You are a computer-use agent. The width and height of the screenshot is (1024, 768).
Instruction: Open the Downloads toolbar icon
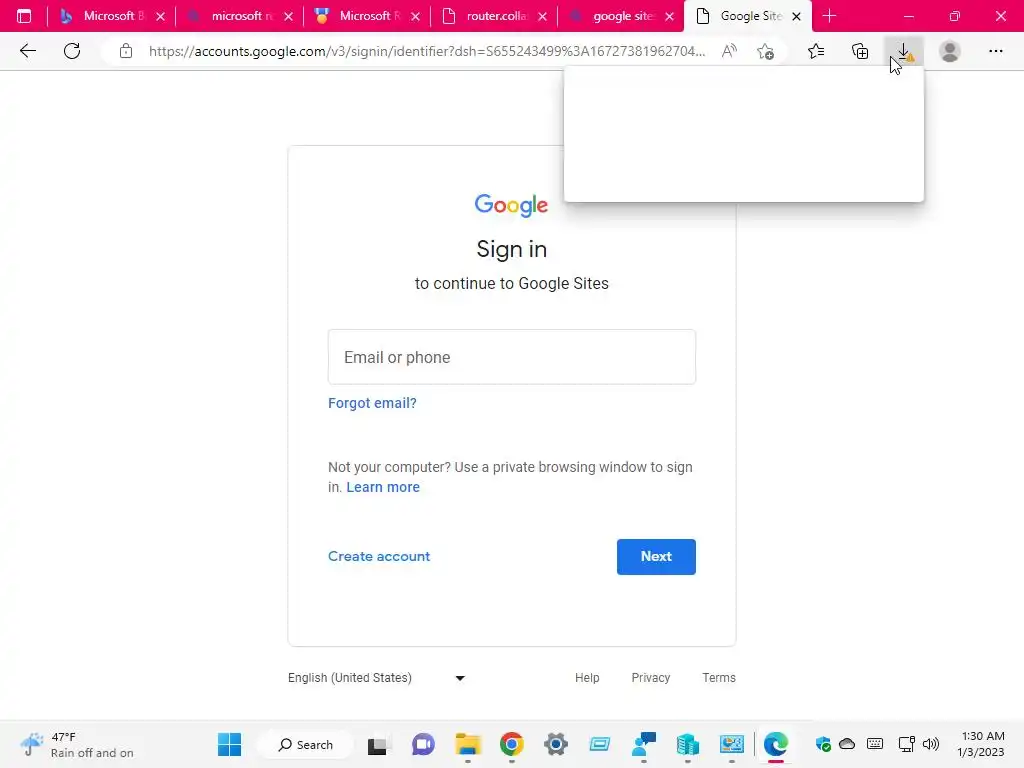tap(904, 51)
